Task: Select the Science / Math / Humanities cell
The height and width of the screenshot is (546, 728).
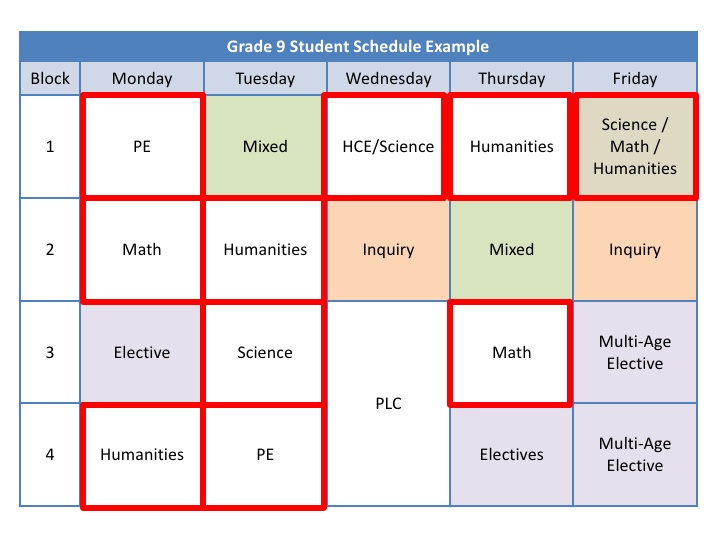Action: pyautogui.click(x=634, y=146)
